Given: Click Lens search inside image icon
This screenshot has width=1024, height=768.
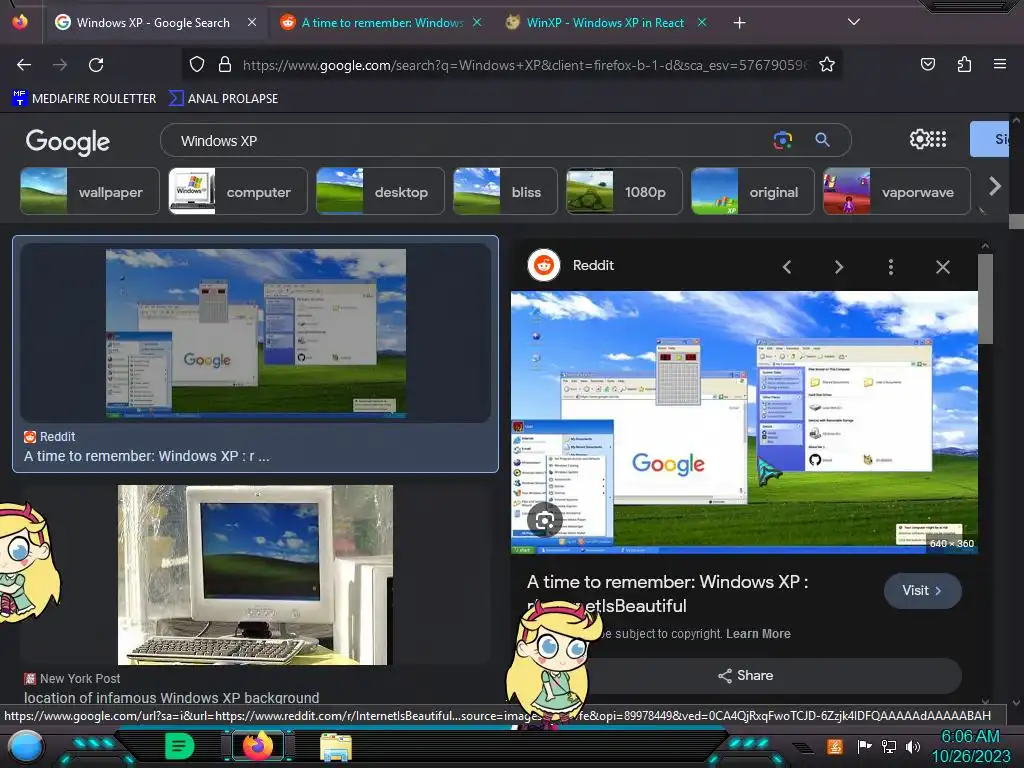Looking at the screenshot, I should tap(545, 520).
